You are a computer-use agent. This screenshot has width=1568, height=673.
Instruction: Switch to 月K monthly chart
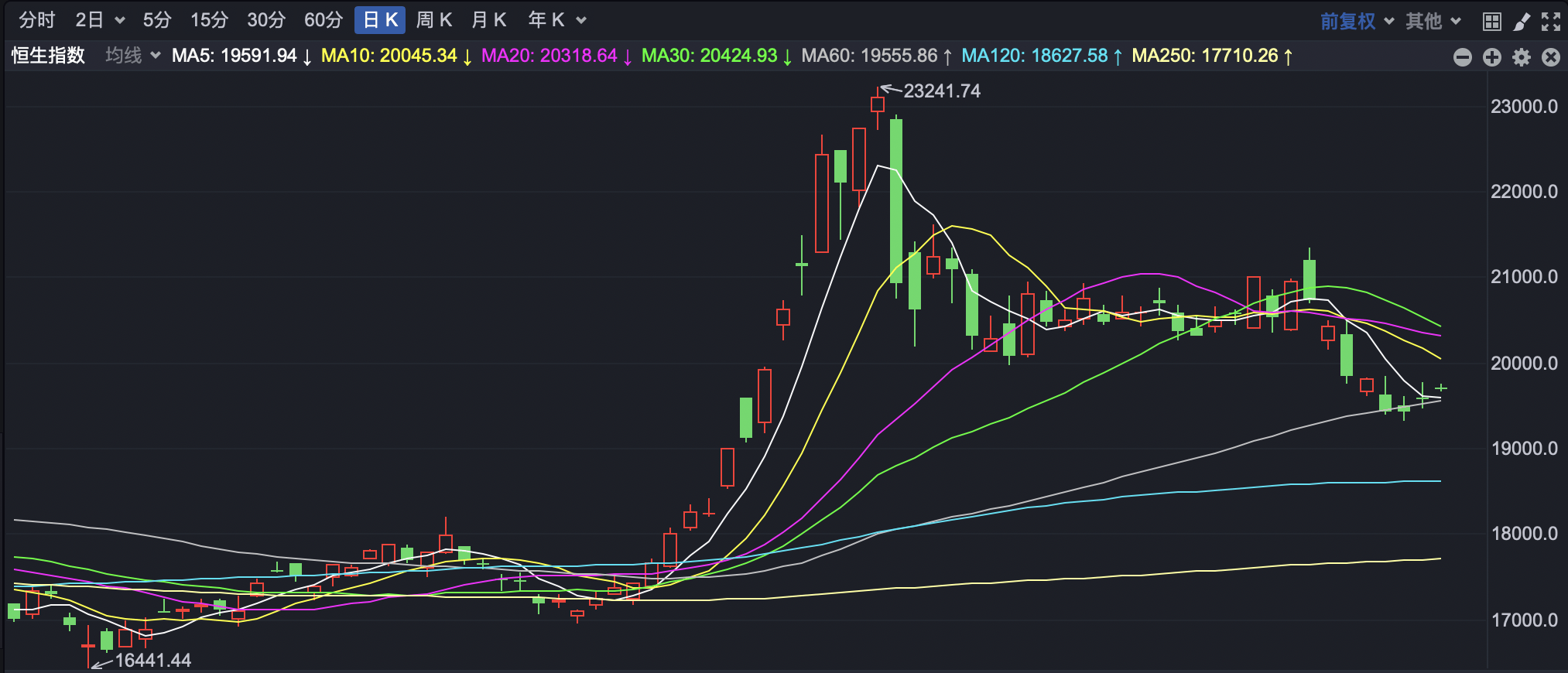coord(489,20)
